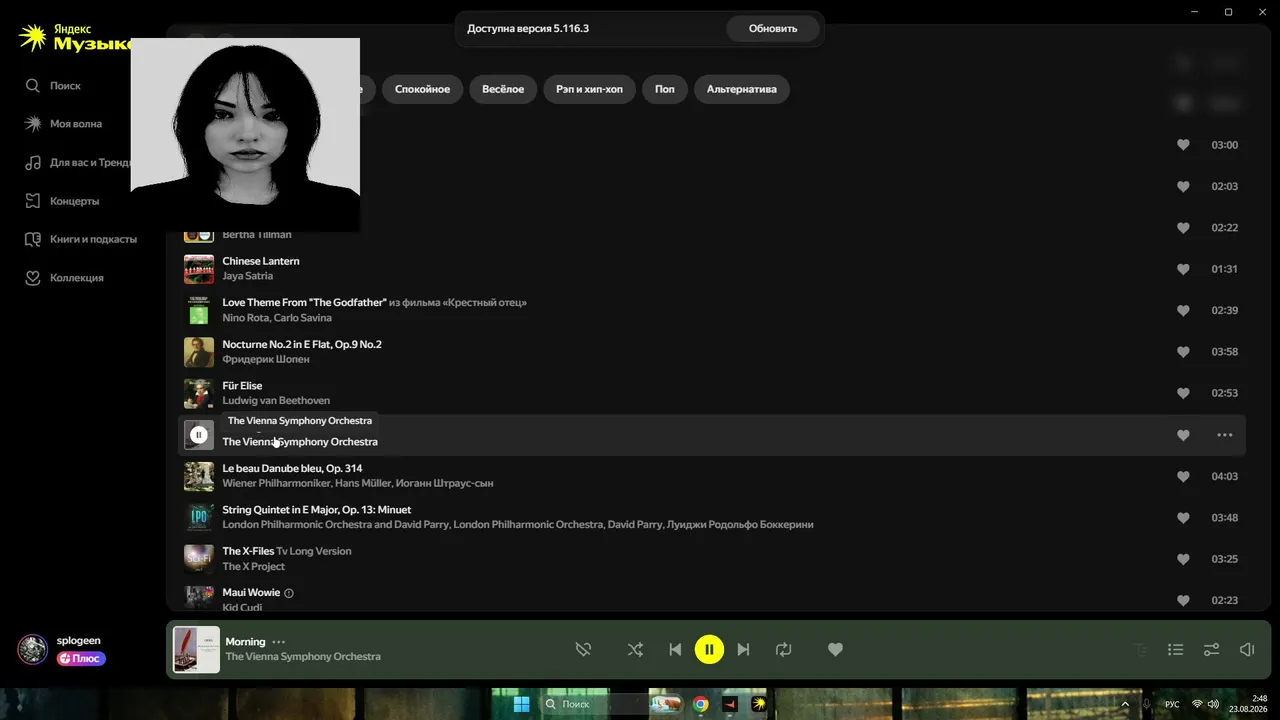Open artist Фридерик Шопен
Image resolution: width=1280 pixels, height=720 pixels.
(266, 359)
